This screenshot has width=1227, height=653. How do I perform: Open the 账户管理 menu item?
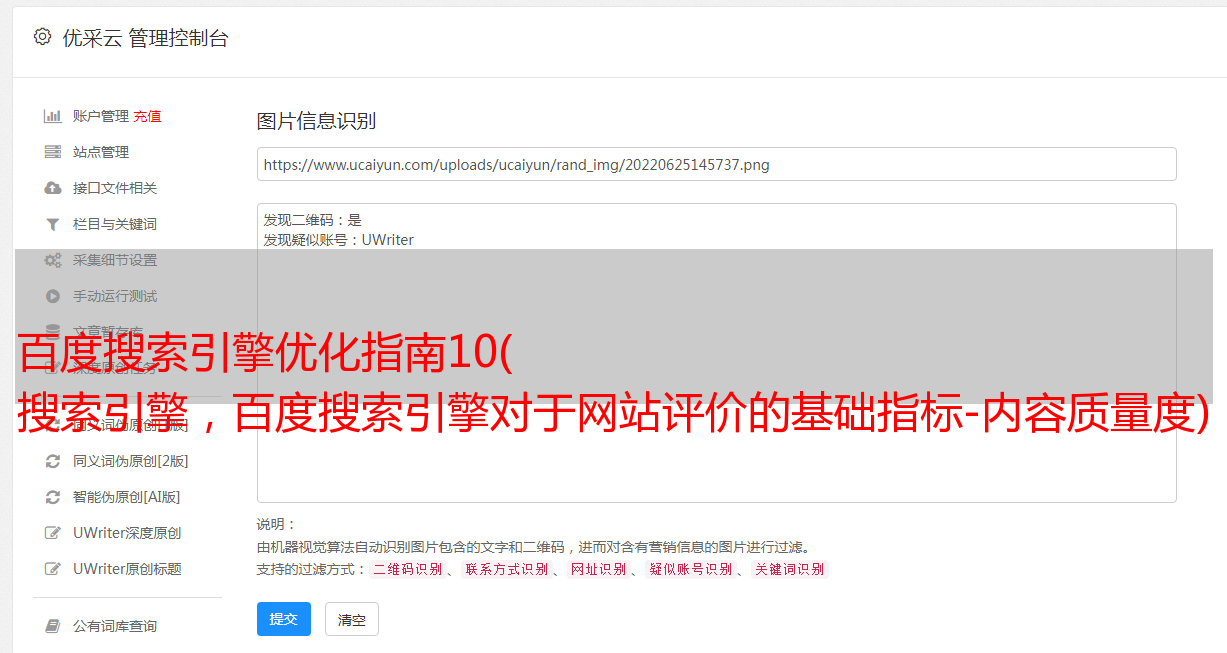(x=101, y=116)
